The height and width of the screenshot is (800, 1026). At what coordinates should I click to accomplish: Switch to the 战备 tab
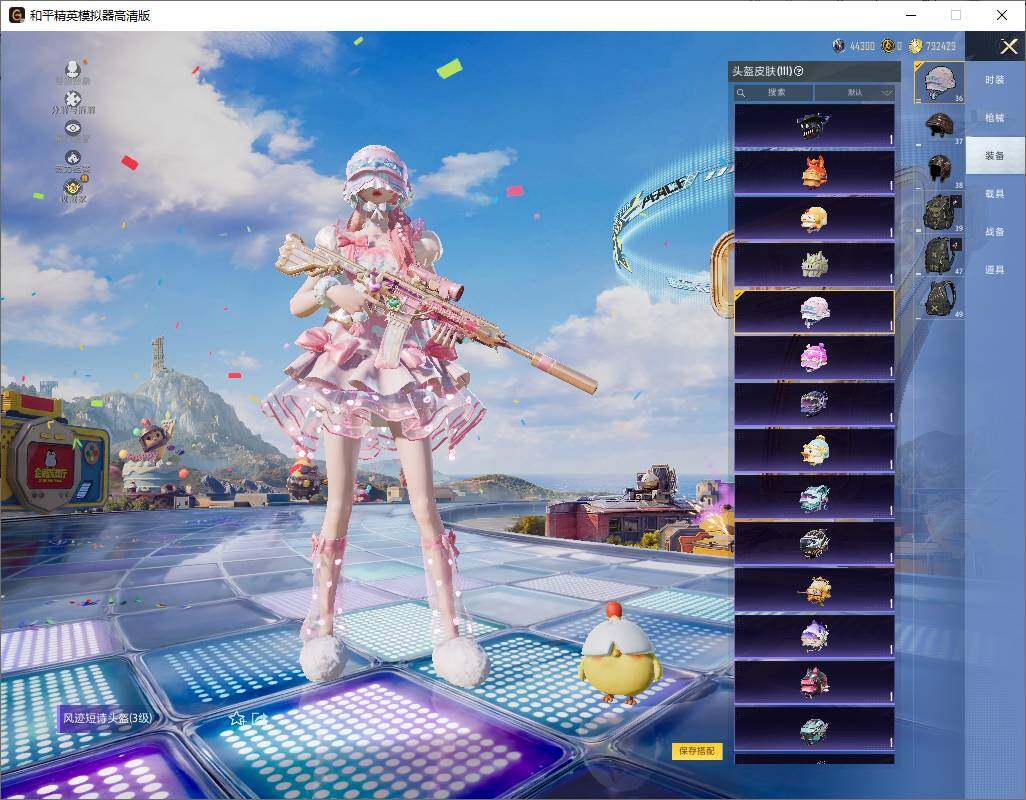coord(995,232)
